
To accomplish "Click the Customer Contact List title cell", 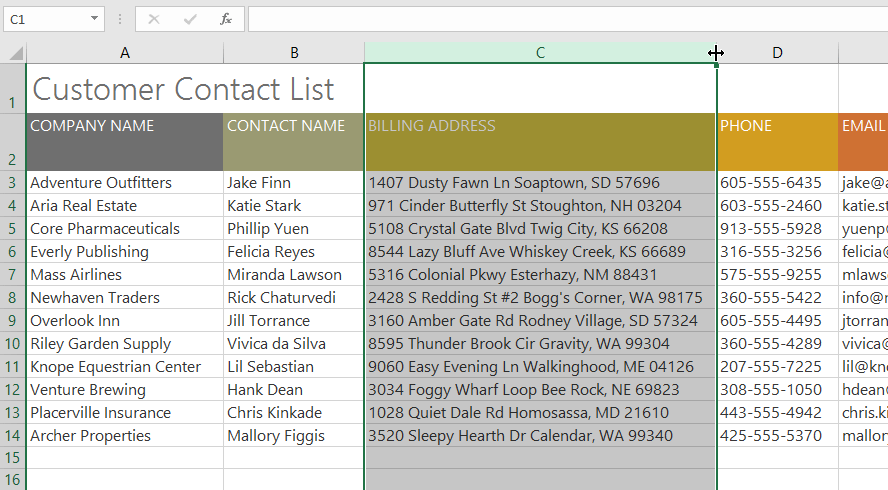I will point(183,89).
